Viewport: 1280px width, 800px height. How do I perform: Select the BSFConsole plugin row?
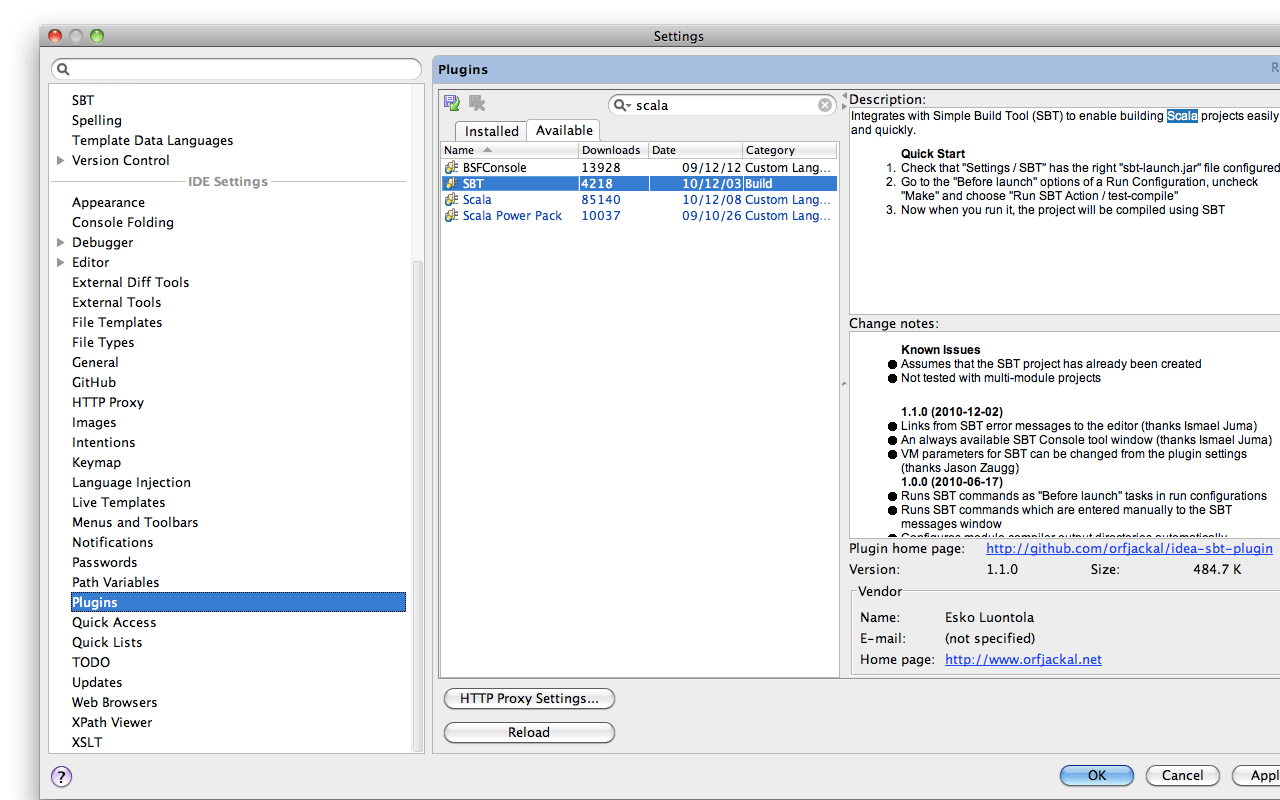[x=639, y=168]
